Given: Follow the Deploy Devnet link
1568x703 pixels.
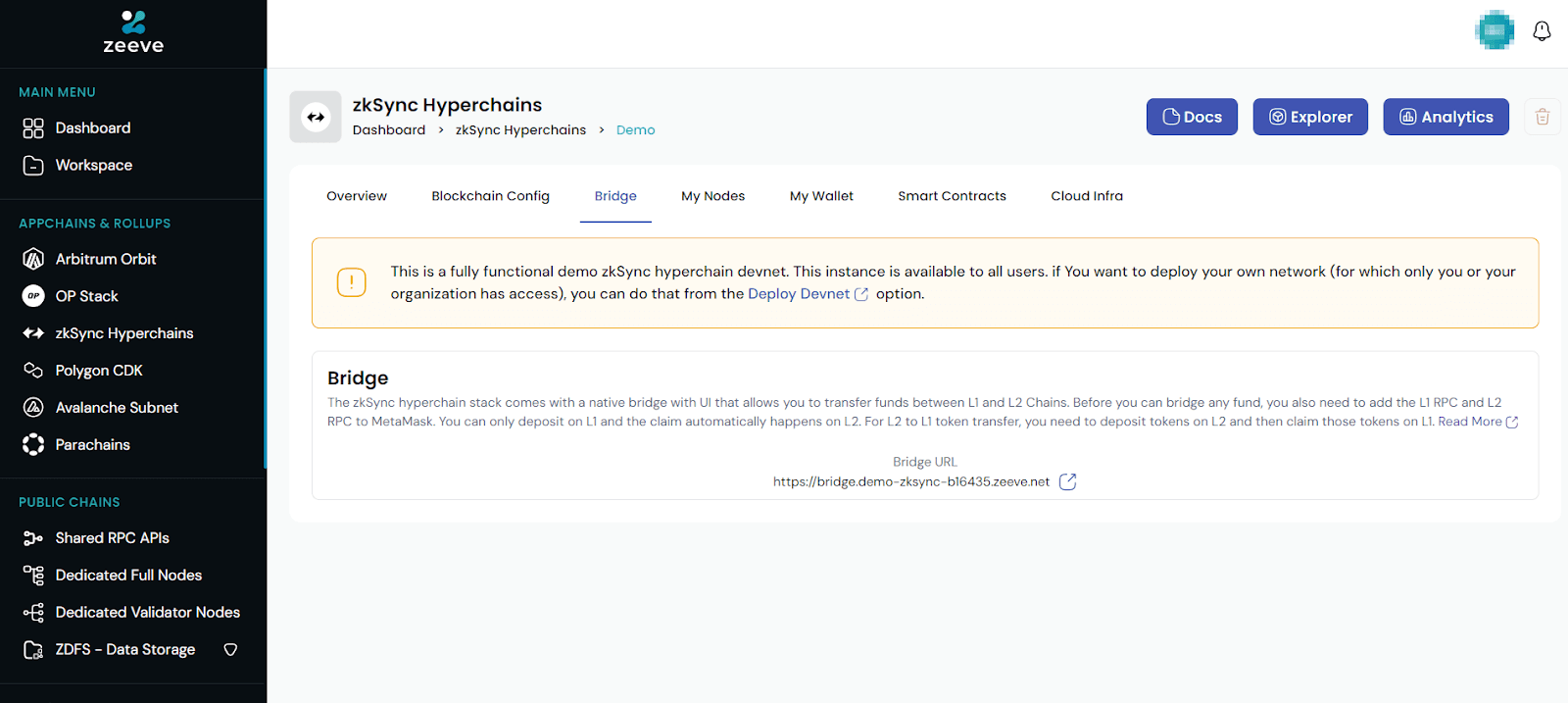Looking at the screenshot, I should click(x=799, y=294).
